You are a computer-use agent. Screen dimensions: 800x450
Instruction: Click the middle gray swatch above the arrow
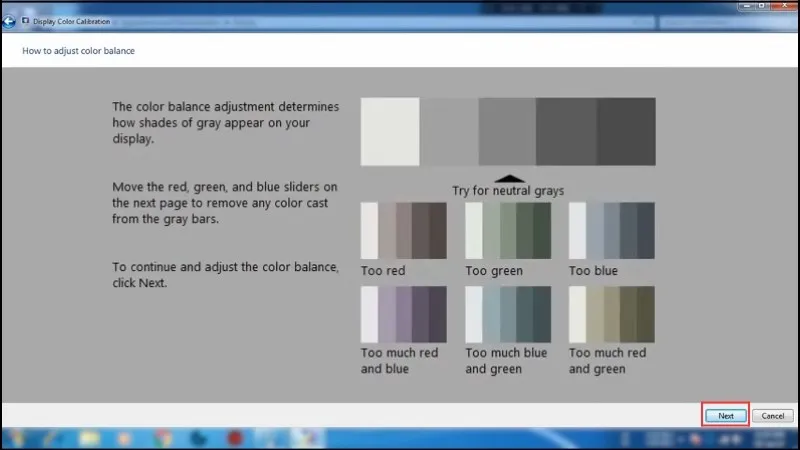point(507,131)
